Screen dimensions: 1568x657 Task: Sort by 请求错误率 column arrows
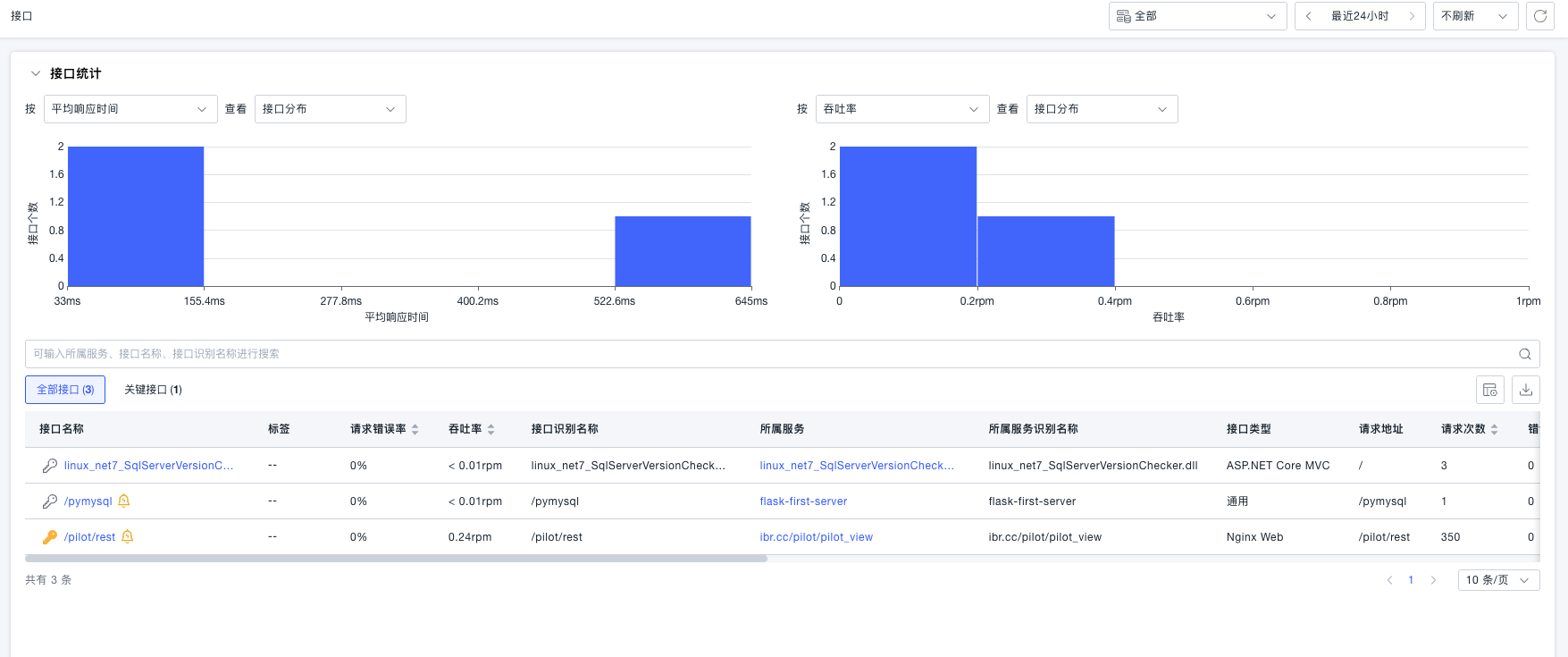pyautogui.click(x=415, y=430)
